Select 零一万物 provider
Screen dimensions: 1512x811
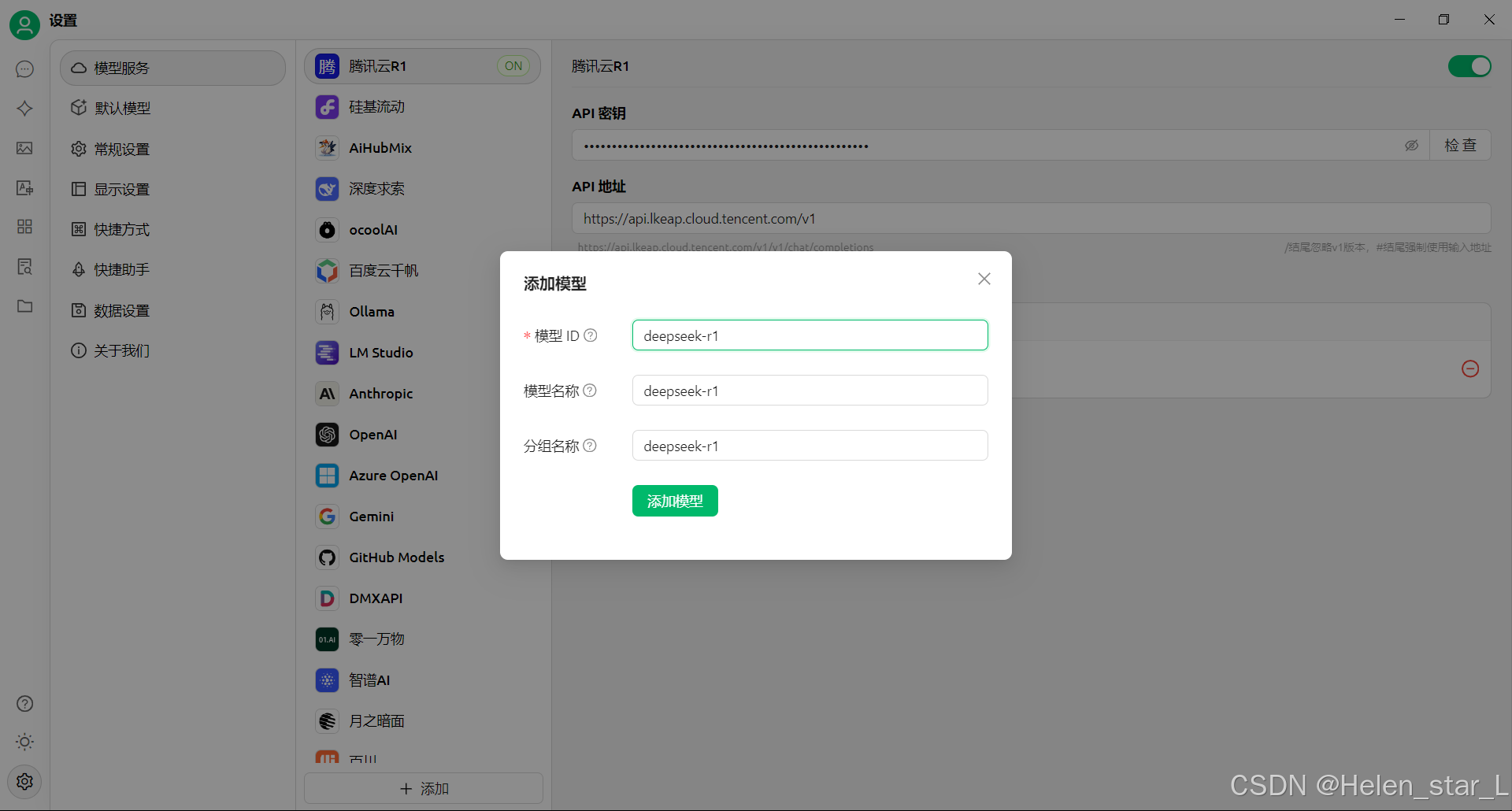pos(422,639)
